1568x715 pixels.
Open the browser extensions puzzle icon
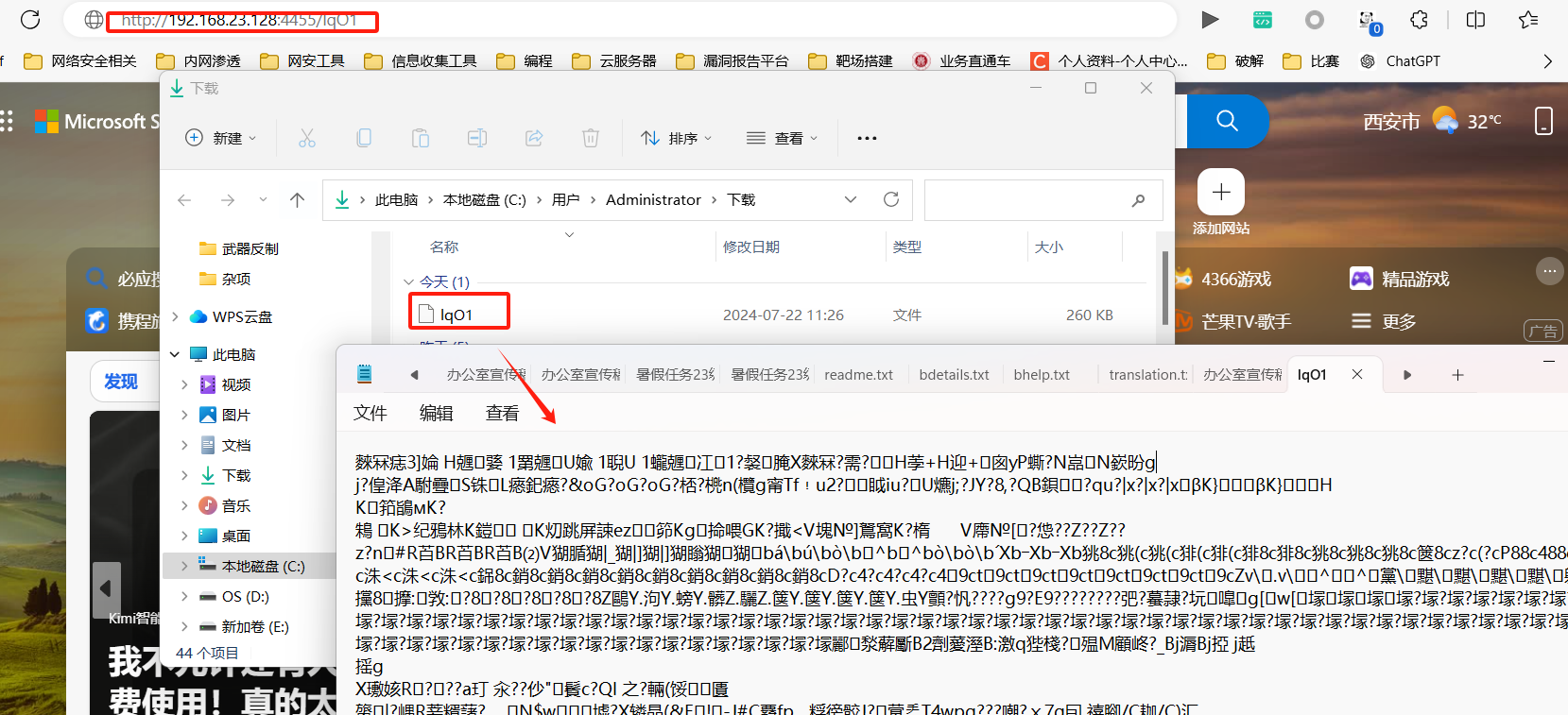(x=1419, y=20)
